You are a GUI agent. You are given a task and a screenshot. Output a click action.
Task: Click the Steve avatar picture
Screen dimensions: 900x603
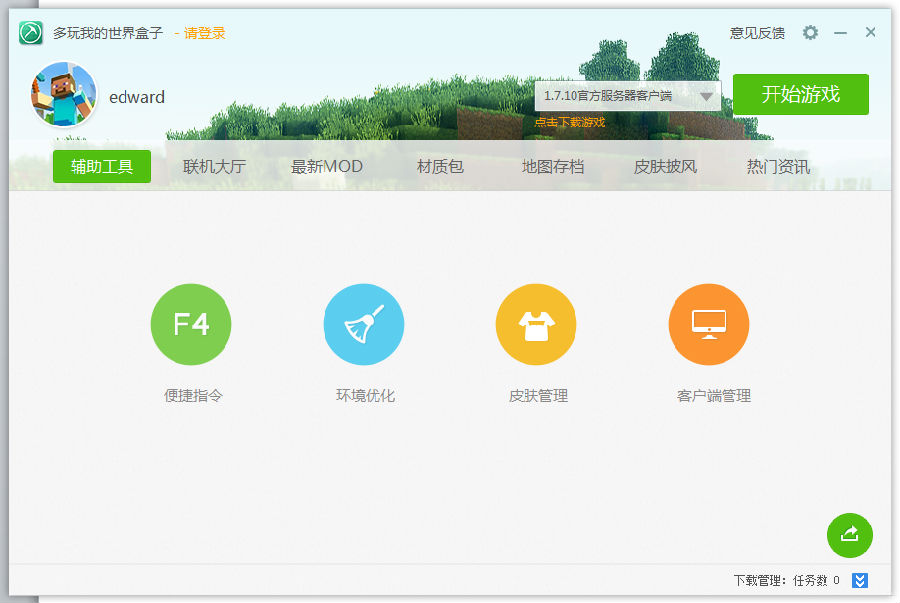pos(64,95)
